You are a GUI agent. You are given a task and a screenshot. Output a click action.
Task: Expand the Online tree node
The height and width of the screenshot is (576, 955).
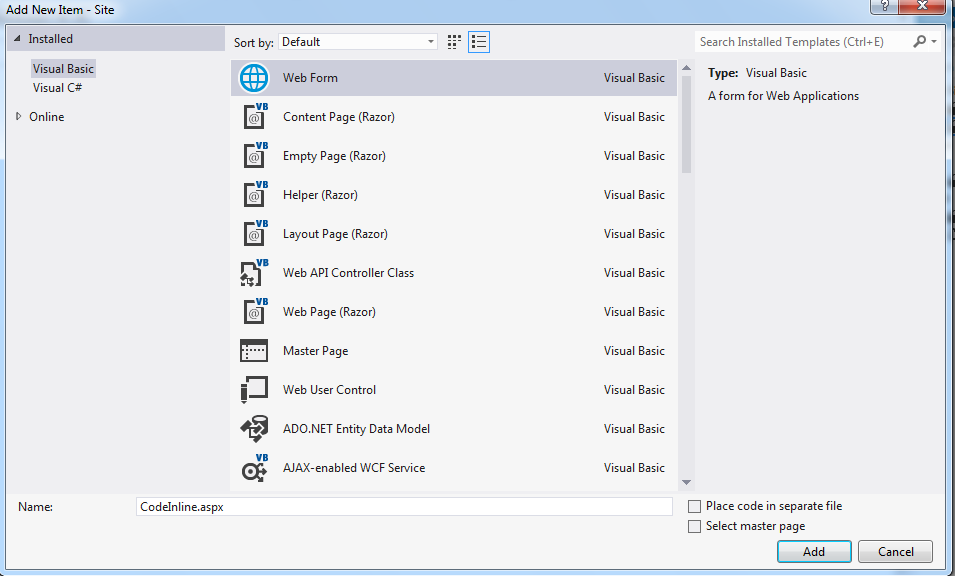click(18, 116)
